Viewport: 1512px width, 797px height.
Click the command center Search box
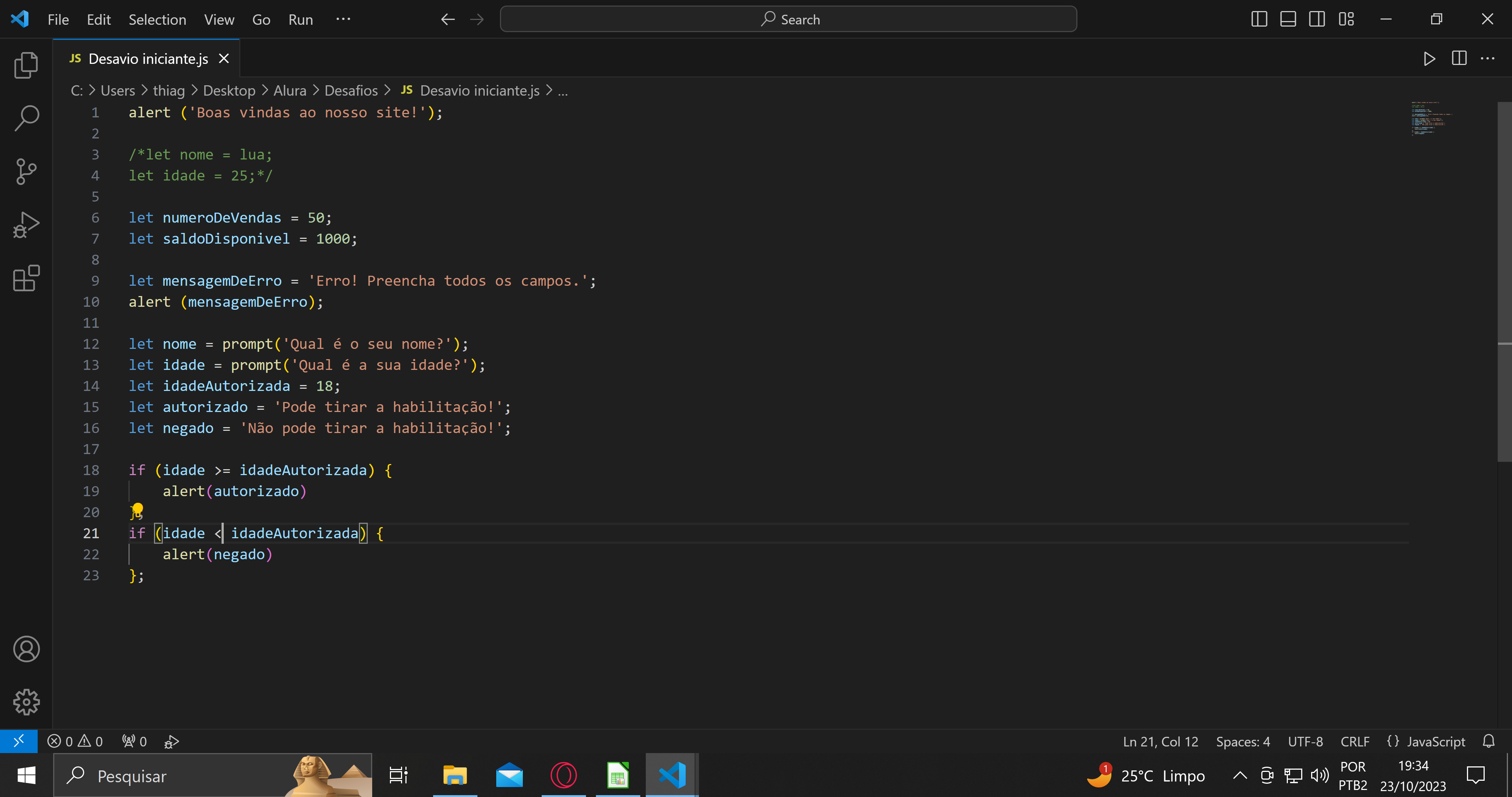tap(788, 19)
